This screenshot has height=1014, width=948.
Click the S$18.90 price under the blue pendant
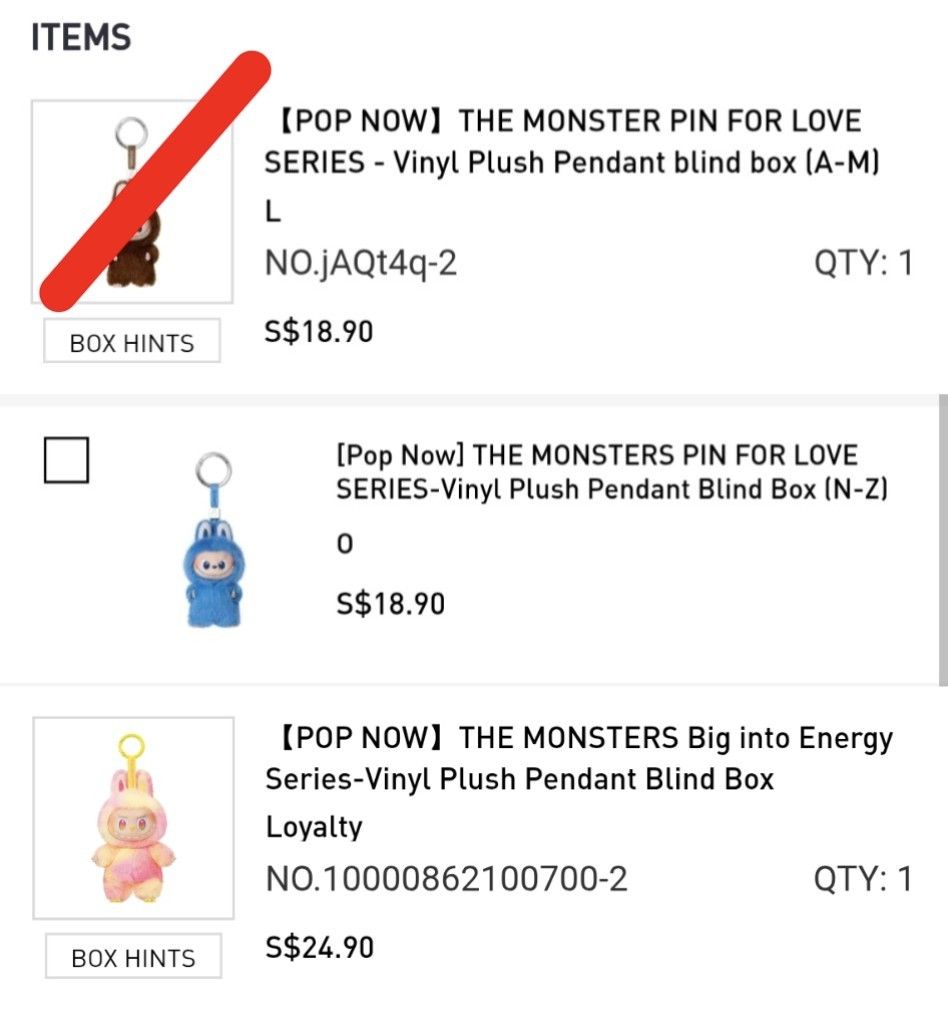(390, 603)
